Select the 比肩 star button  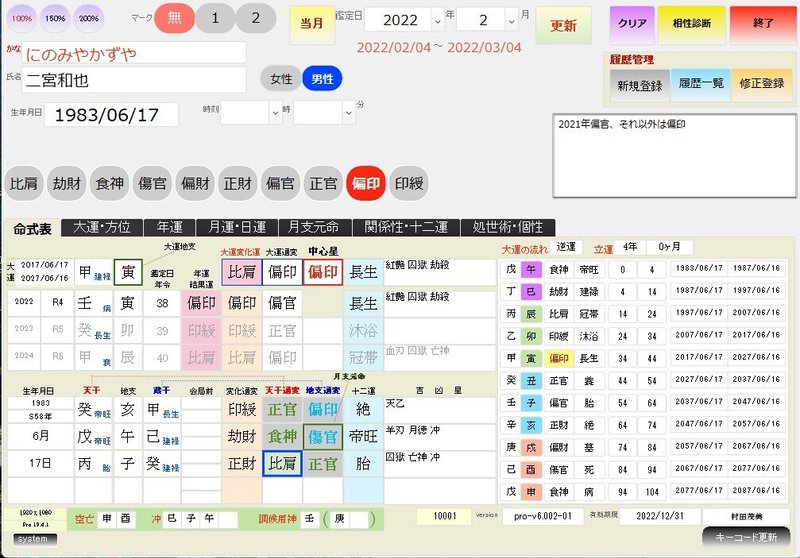23,183
